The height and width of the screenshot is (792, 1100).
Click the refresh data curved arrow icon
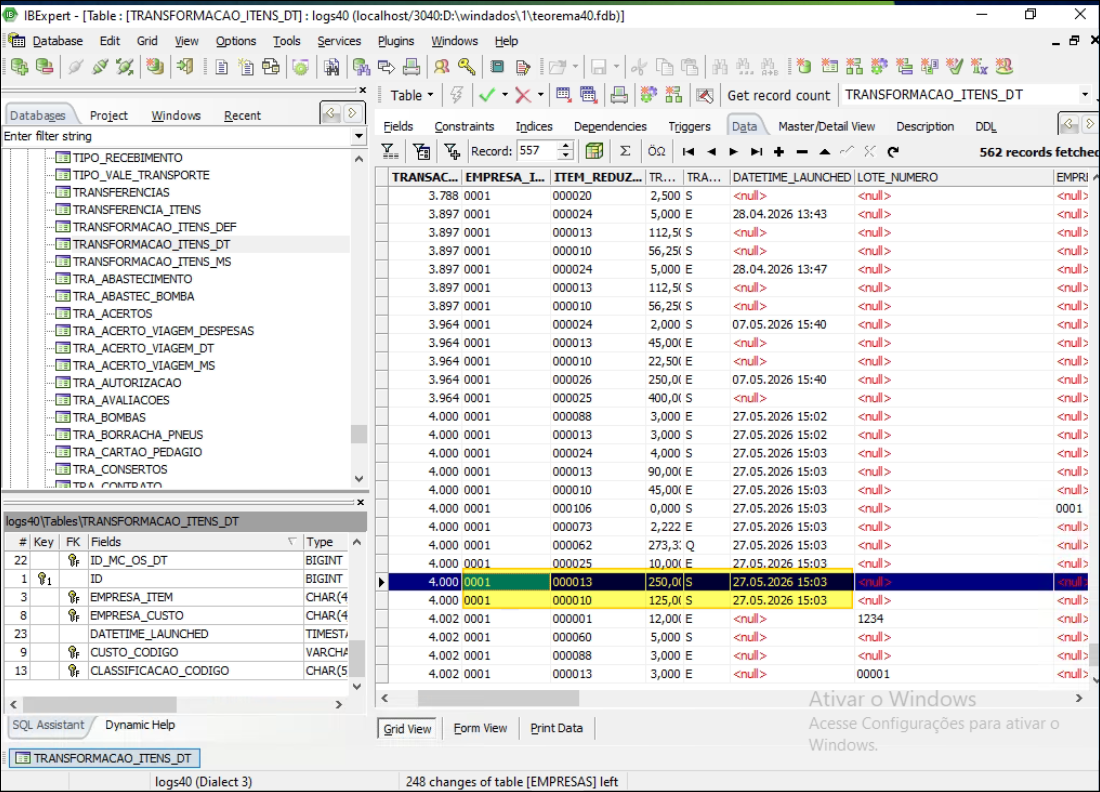pyautogui.click(x=892, y=152)
